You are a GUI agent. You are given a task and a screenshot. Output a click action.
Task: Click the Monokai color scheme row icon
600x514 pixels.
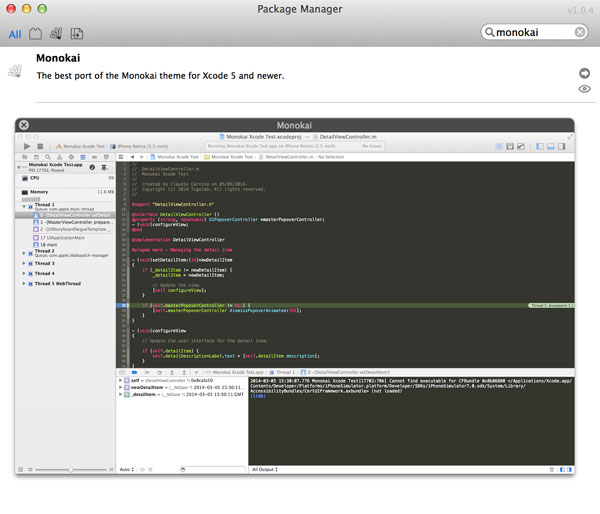point(15,71)
